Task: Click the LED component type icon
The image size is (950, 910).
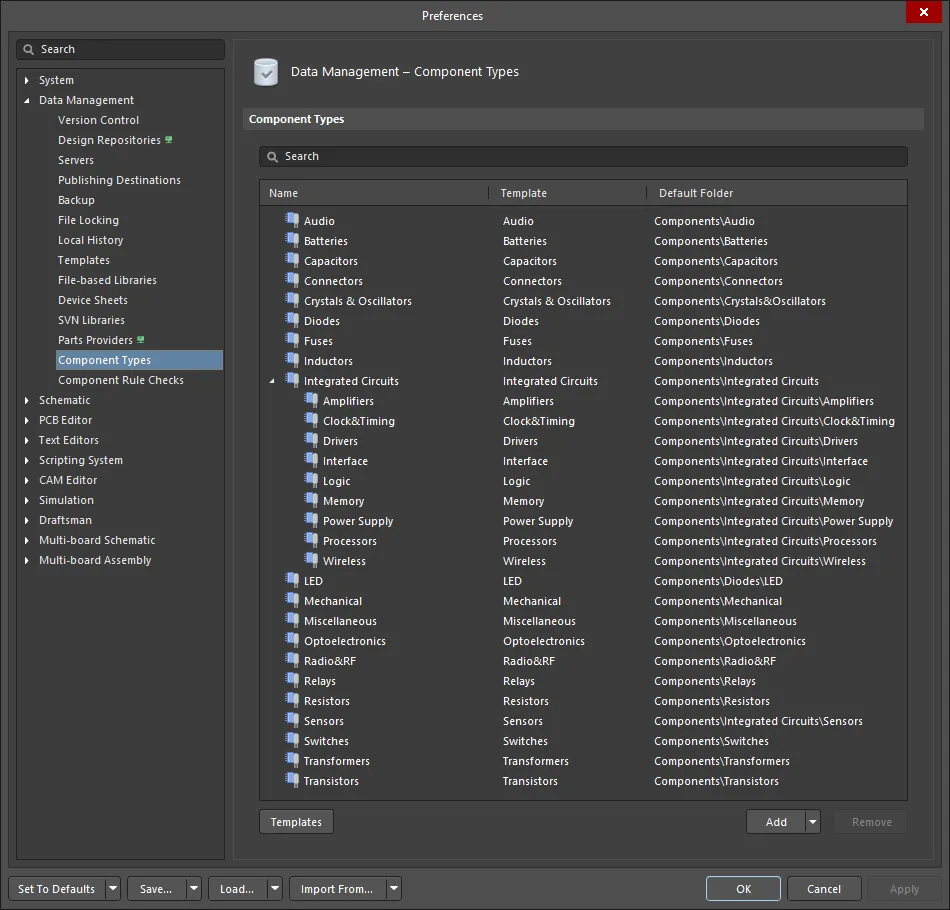Action: [x=293, y=580]
